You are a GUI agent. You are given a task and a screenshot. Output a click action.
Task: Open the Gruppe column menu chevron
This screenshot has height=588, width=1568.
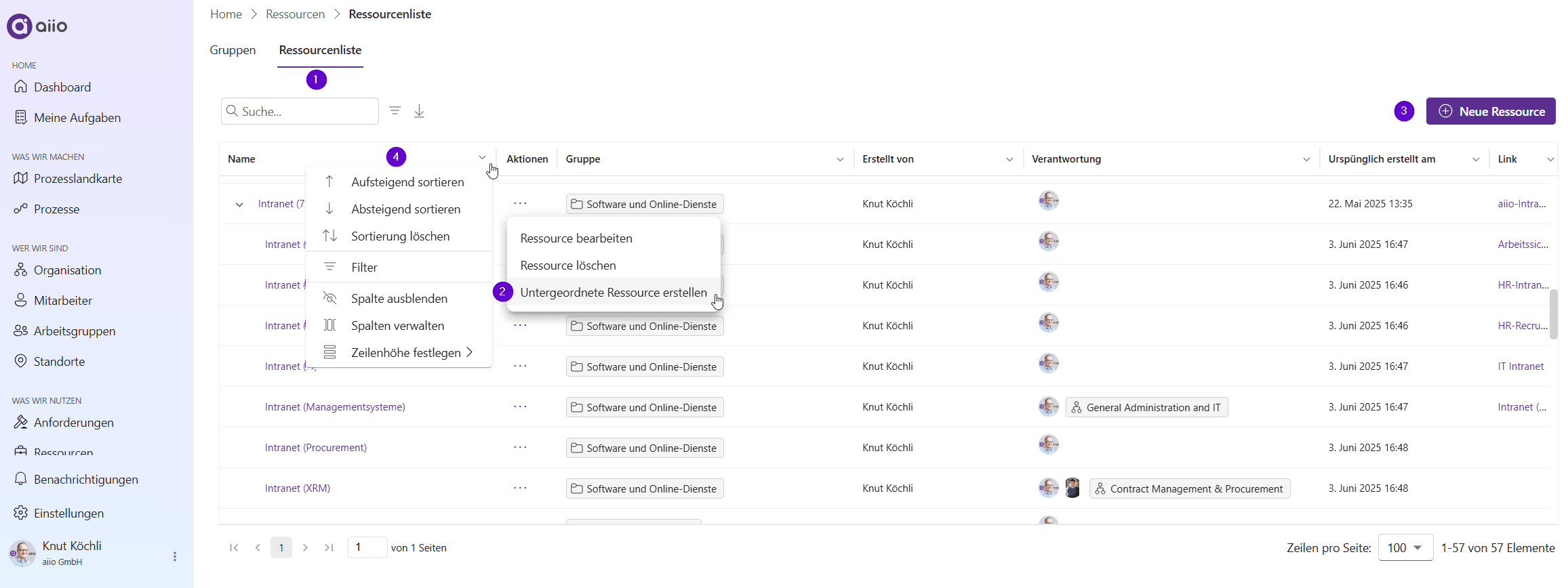840,159
